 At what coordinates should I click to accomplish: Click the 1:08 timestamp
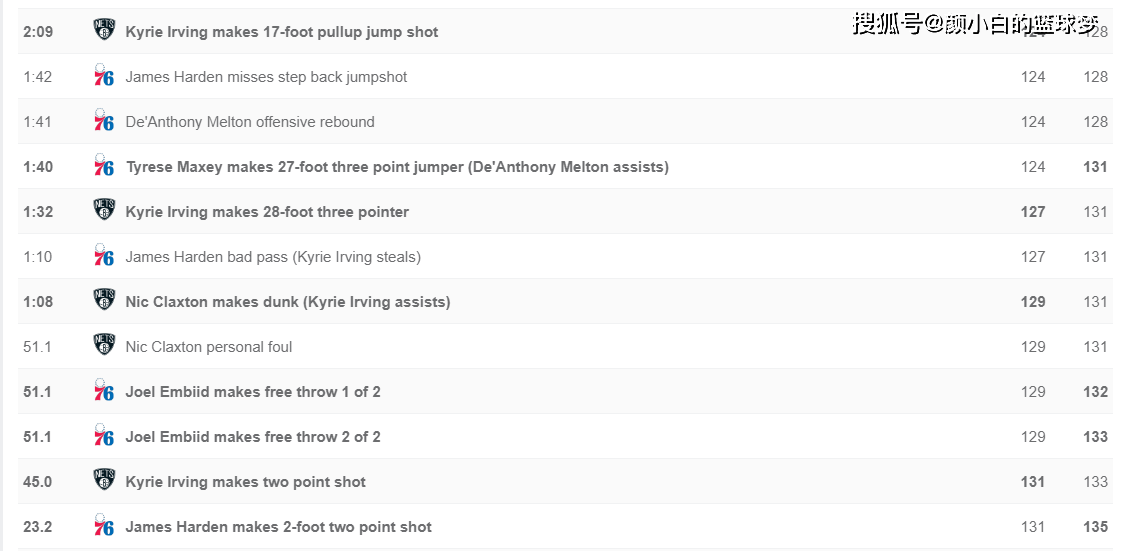[38, 302]
